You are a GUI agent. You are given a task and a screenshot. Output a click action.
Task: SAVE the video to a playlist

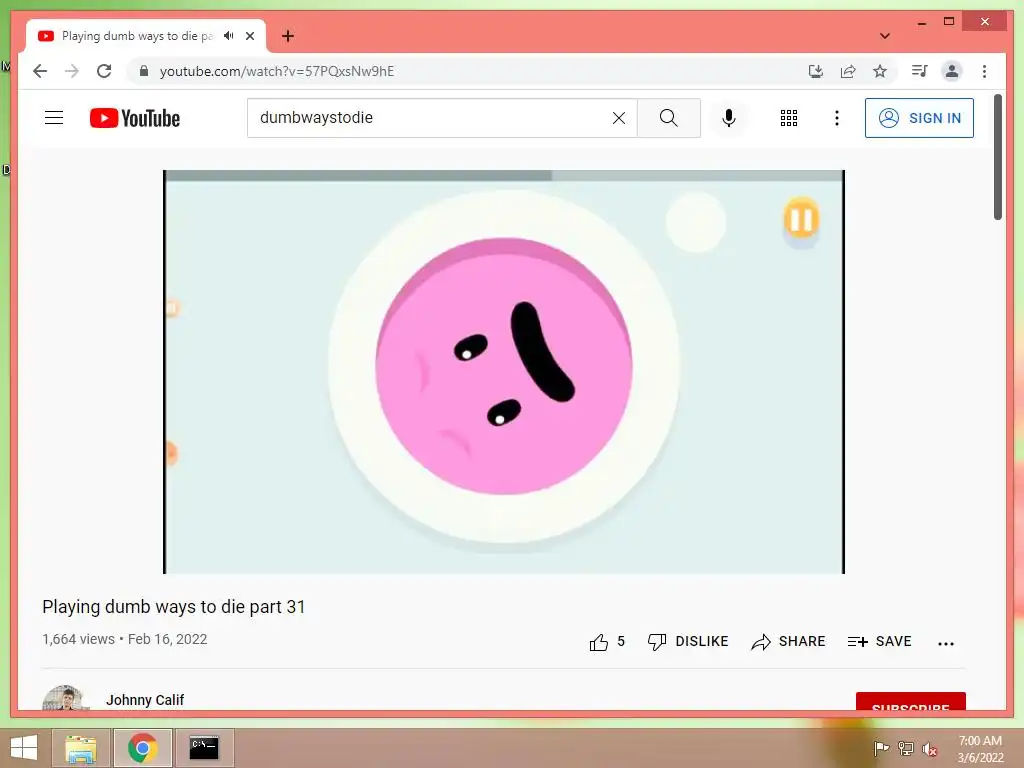879,642
